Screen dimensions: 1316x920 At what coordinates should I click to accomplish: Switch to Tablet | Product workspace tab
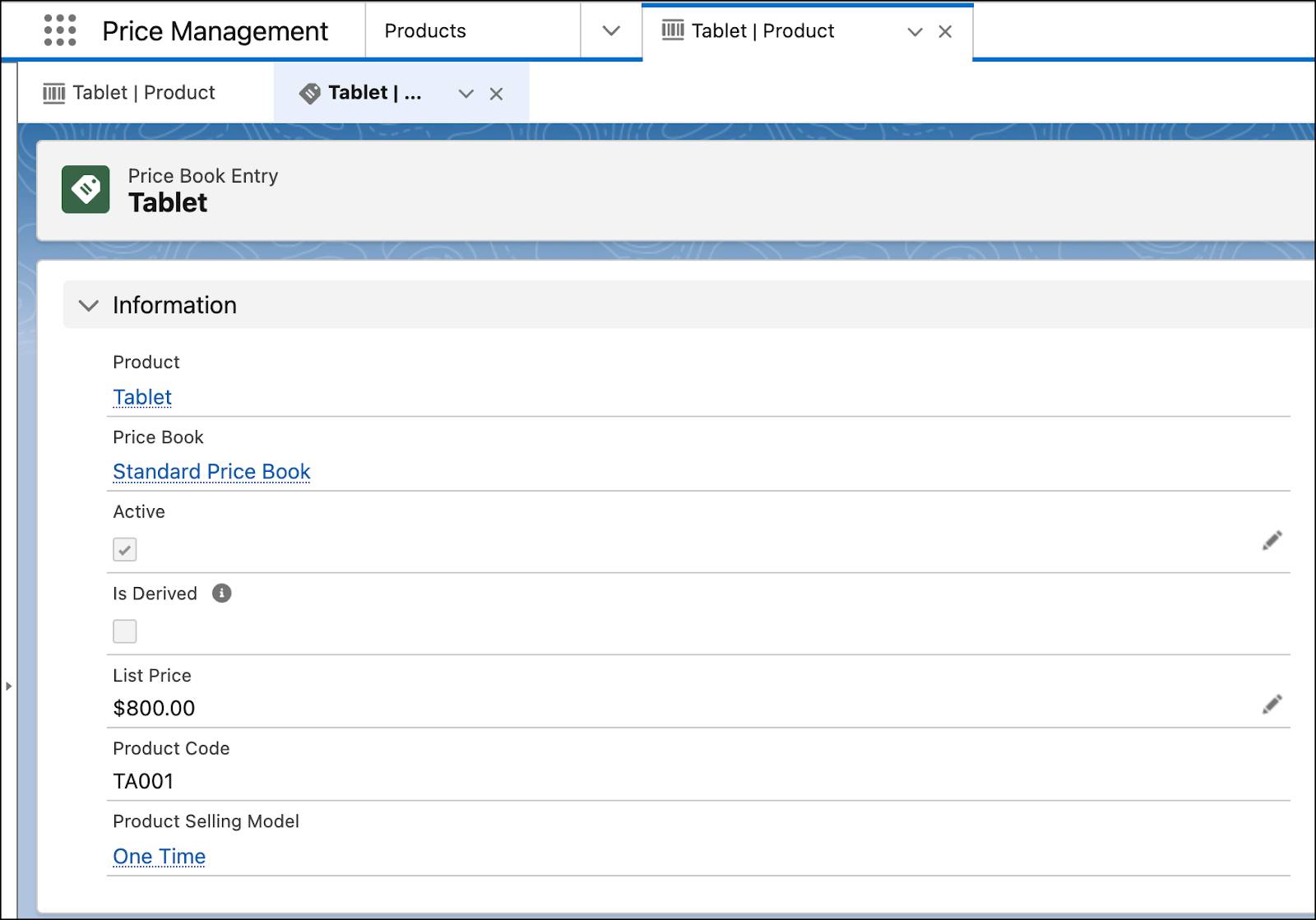click(763, 31)
